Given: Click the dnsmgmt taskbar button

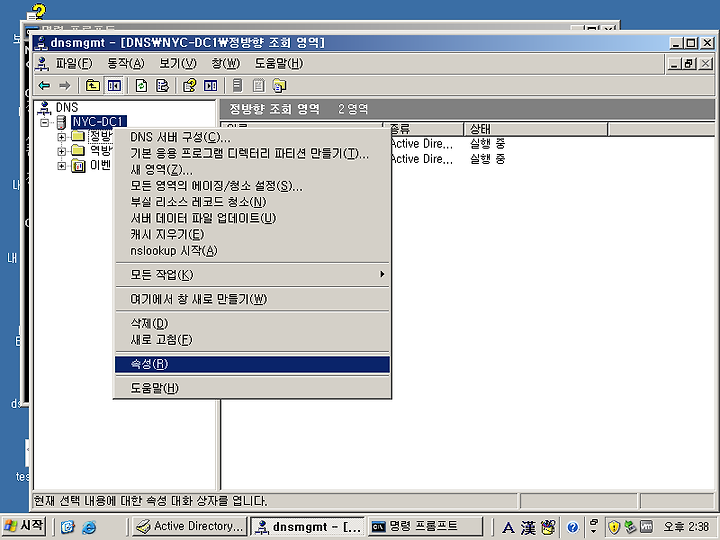Looking at the screenshot, I should [x=307, y=526].
